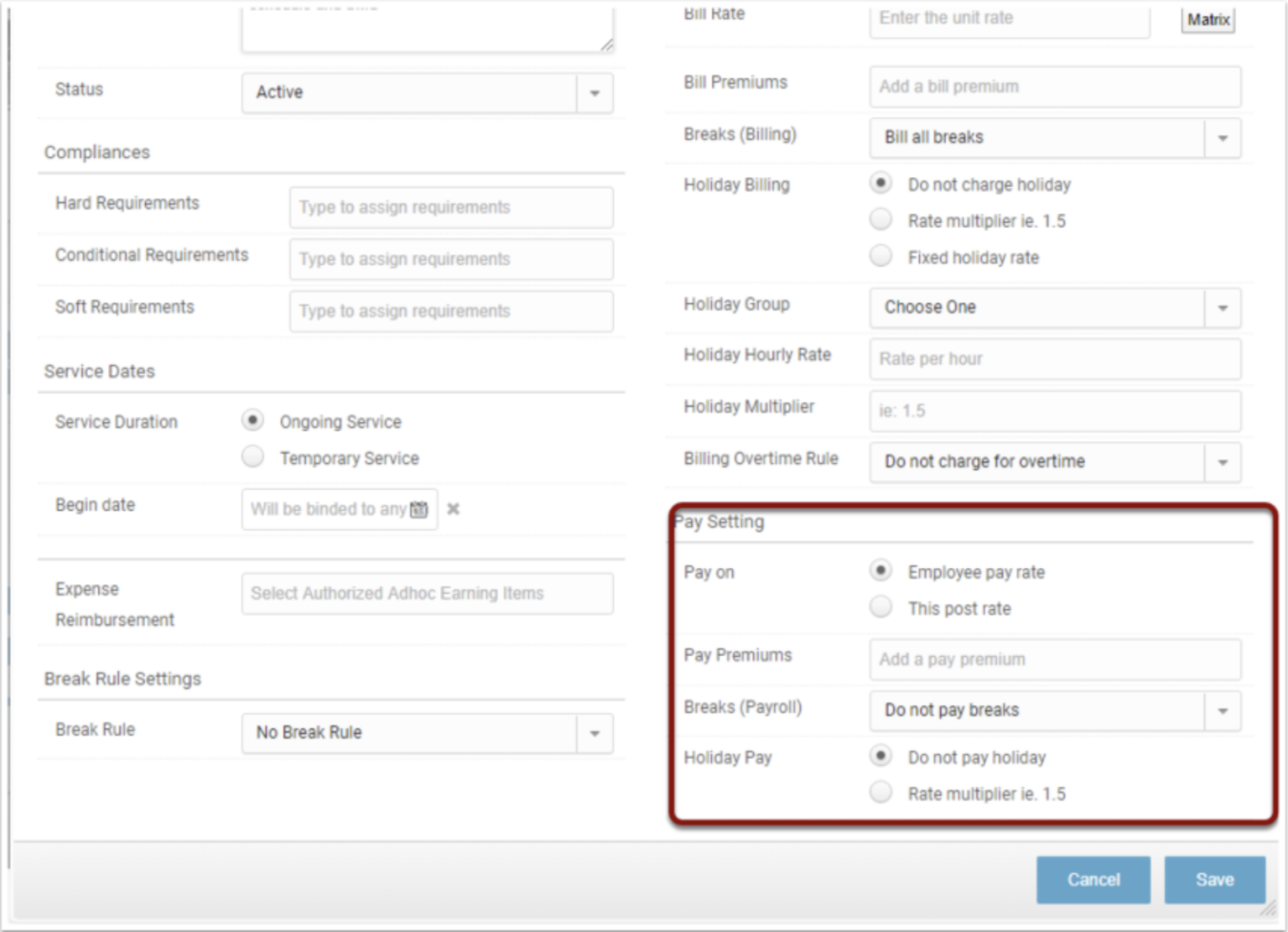Enable Rate multiplier for Holiday Pay
The image size is (1288, 932).
880,791
